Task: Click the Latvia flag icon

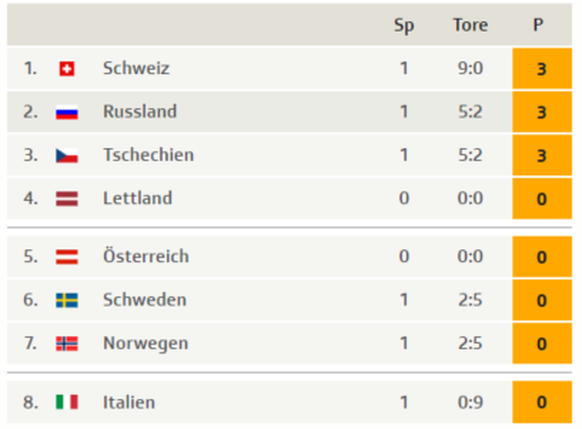Action: (x=67, y=199)
